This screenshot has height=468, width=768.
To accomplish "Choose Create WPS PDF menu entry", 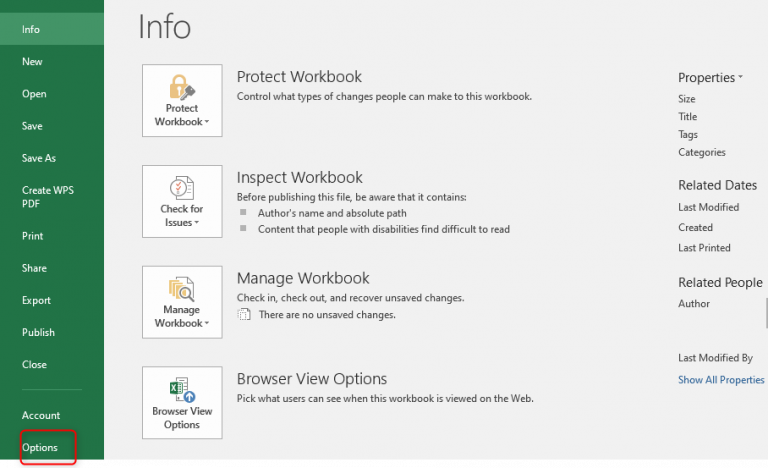I will point(48,197).
